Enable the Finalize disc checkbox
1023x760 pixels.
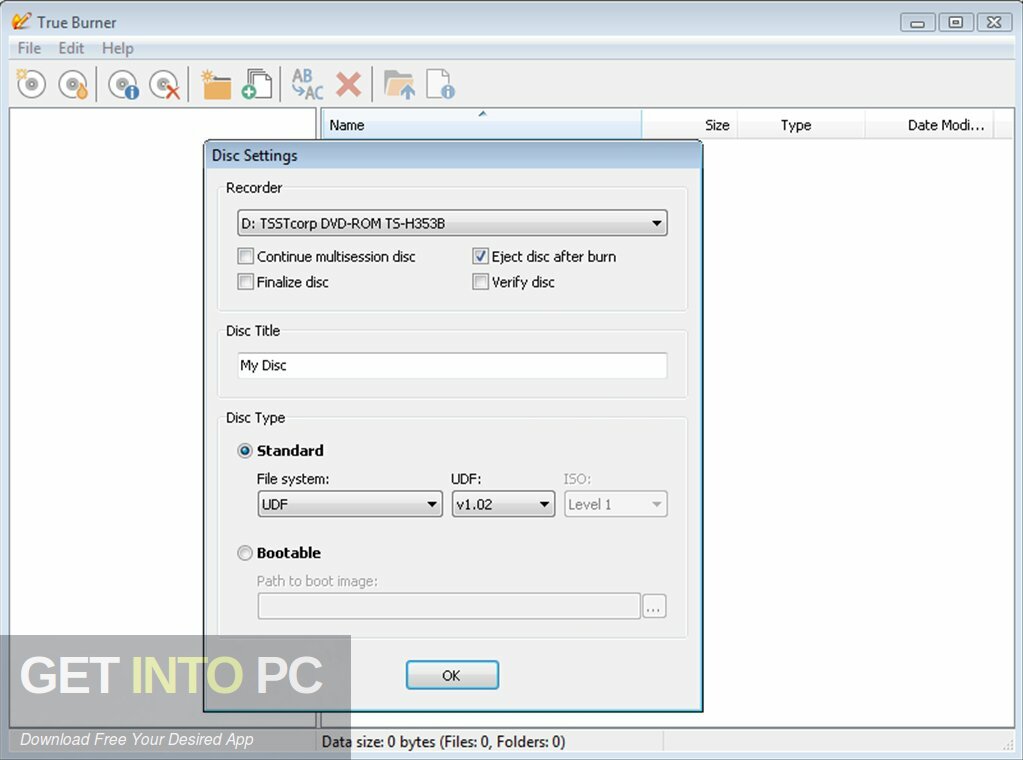245,281
